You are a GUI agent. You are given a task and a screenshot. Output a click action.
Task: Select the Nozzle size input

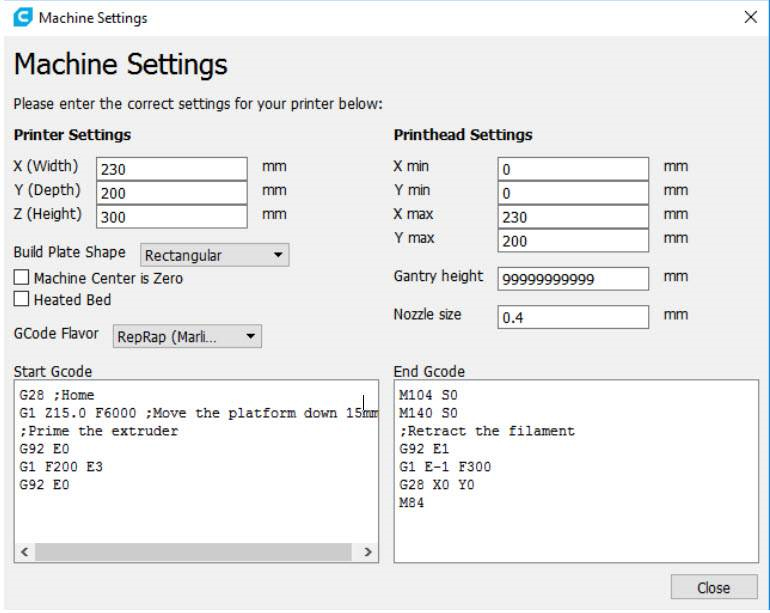[573, 317]
